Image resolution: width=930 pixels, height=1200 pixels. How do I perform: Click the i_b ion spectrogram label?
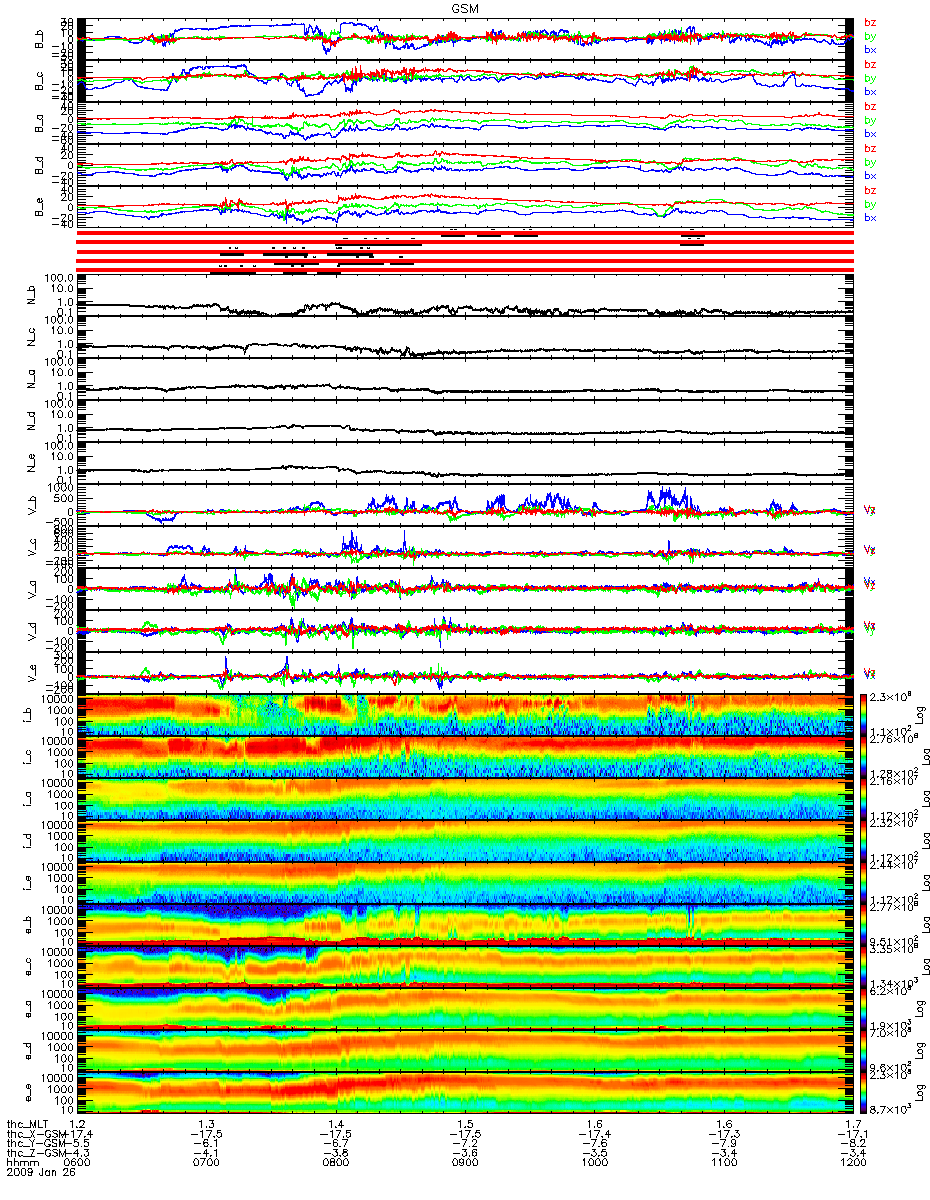click(27, 716)
